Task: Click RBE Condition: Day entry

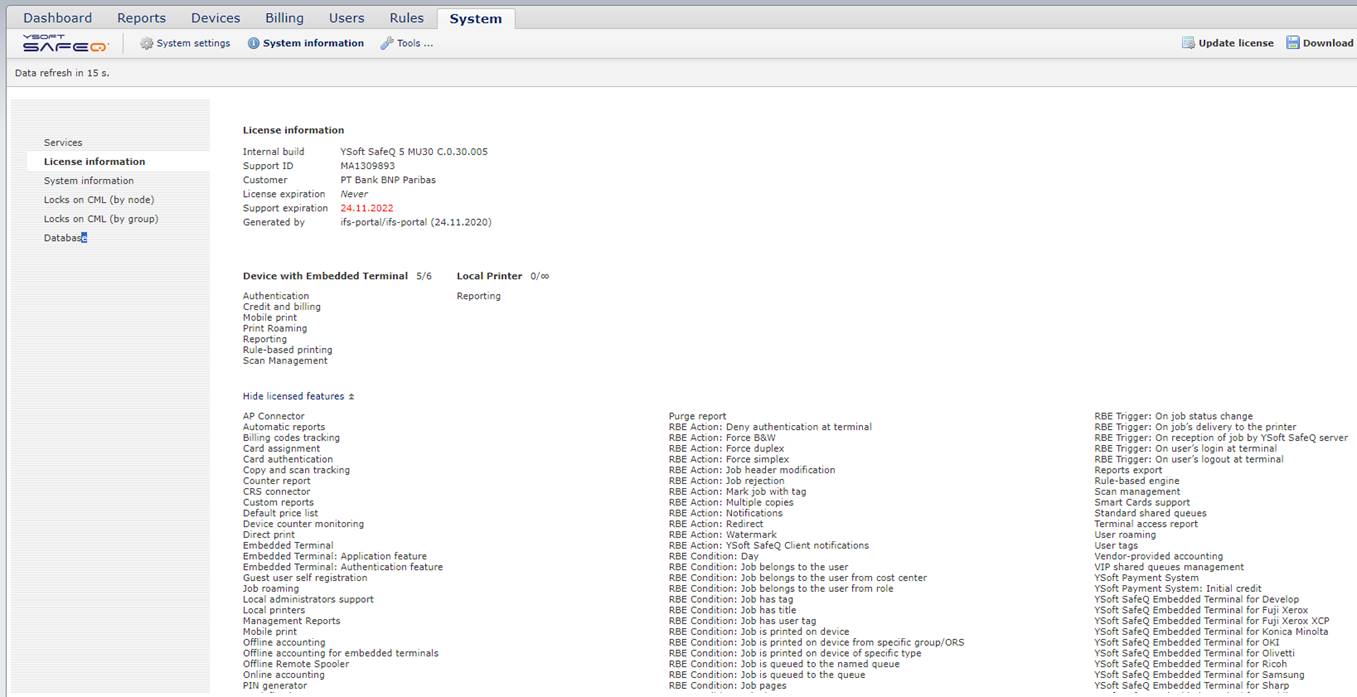Action: 714,556
